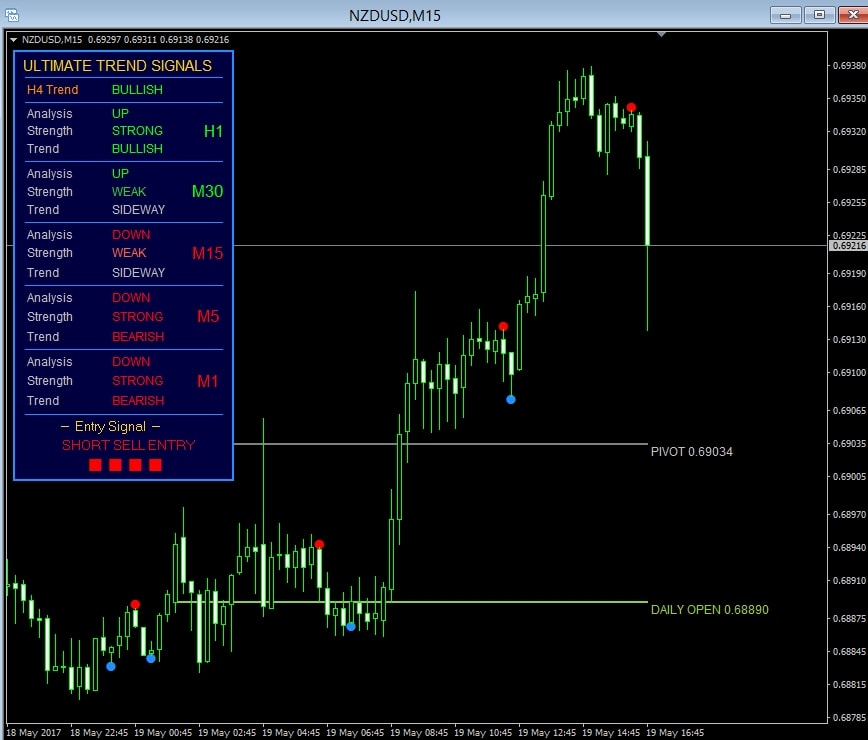Click the red M5 timeframe label
The width and height of the screenshot is (868, 740).
pos(208,317)
